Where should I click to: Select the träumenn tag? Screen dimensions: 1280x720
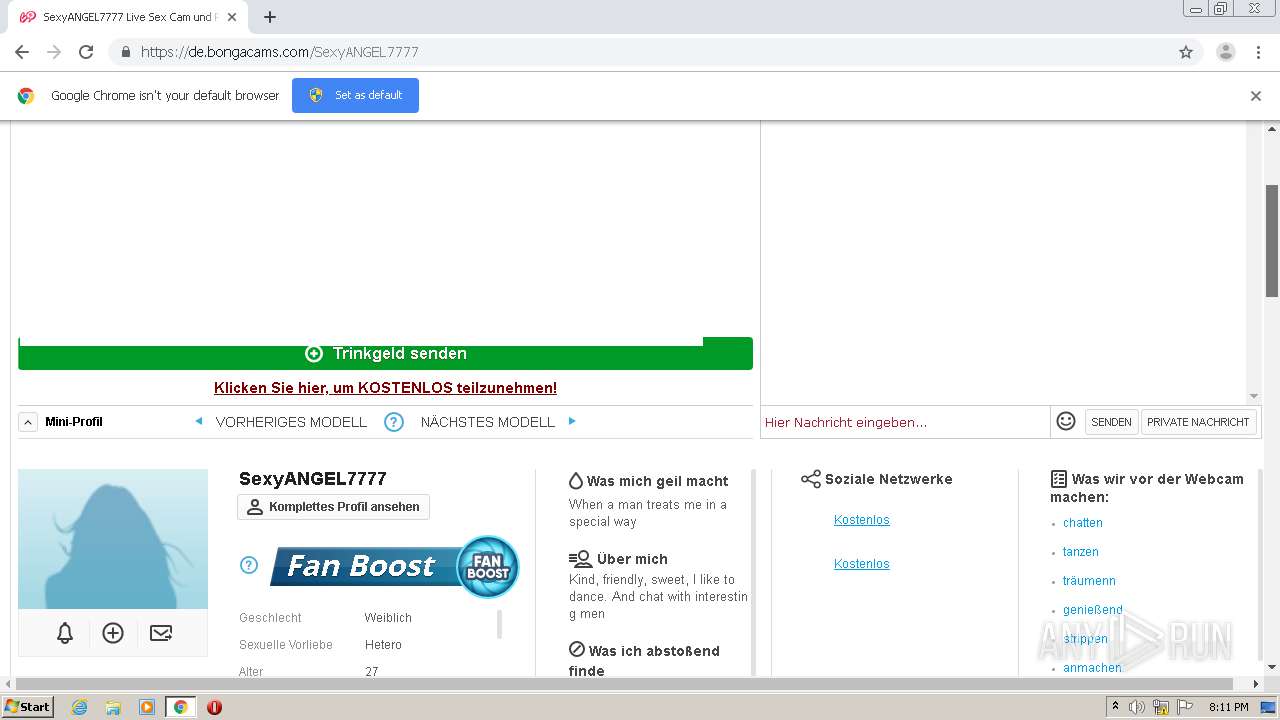pos(1089,581)
